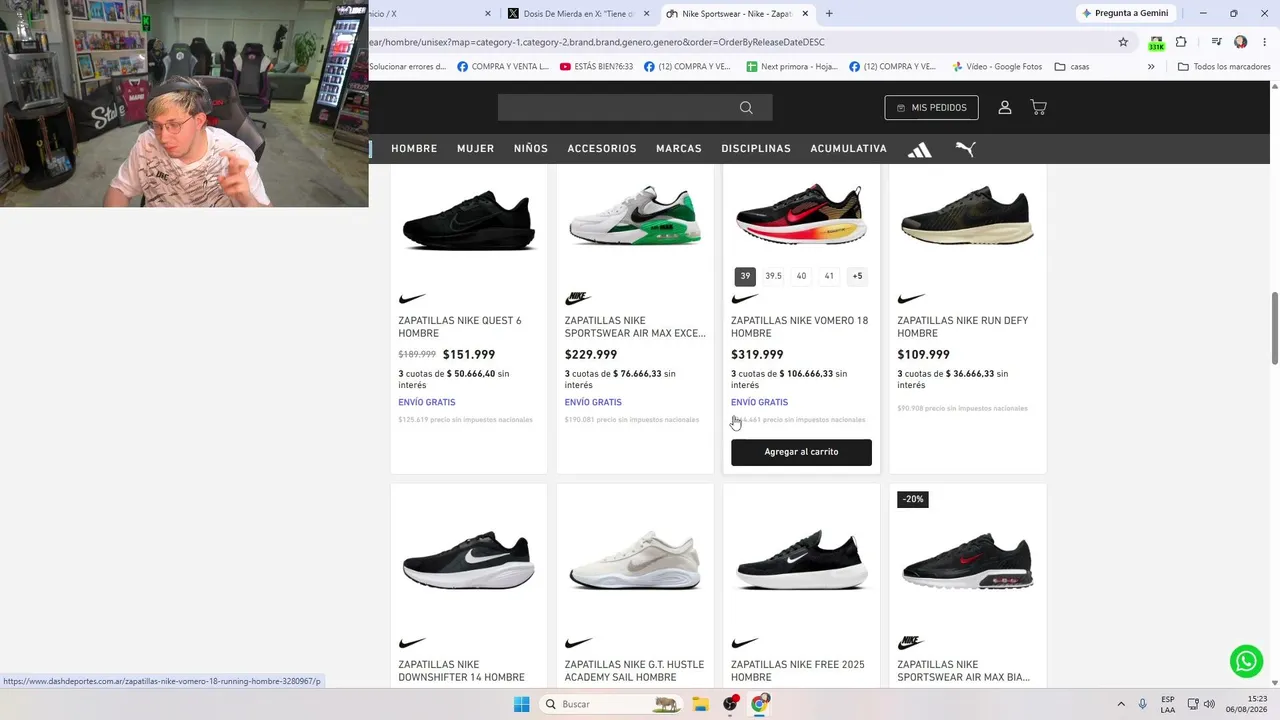Click the search magnifier icon in store header

[x=746, y=108]
